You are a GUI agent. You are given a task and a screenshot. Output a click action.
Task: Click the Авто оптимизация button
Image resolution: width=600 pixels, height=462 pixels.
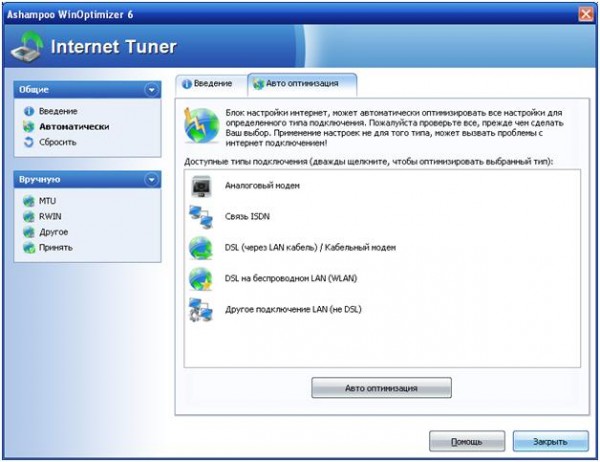click(382, 388)
